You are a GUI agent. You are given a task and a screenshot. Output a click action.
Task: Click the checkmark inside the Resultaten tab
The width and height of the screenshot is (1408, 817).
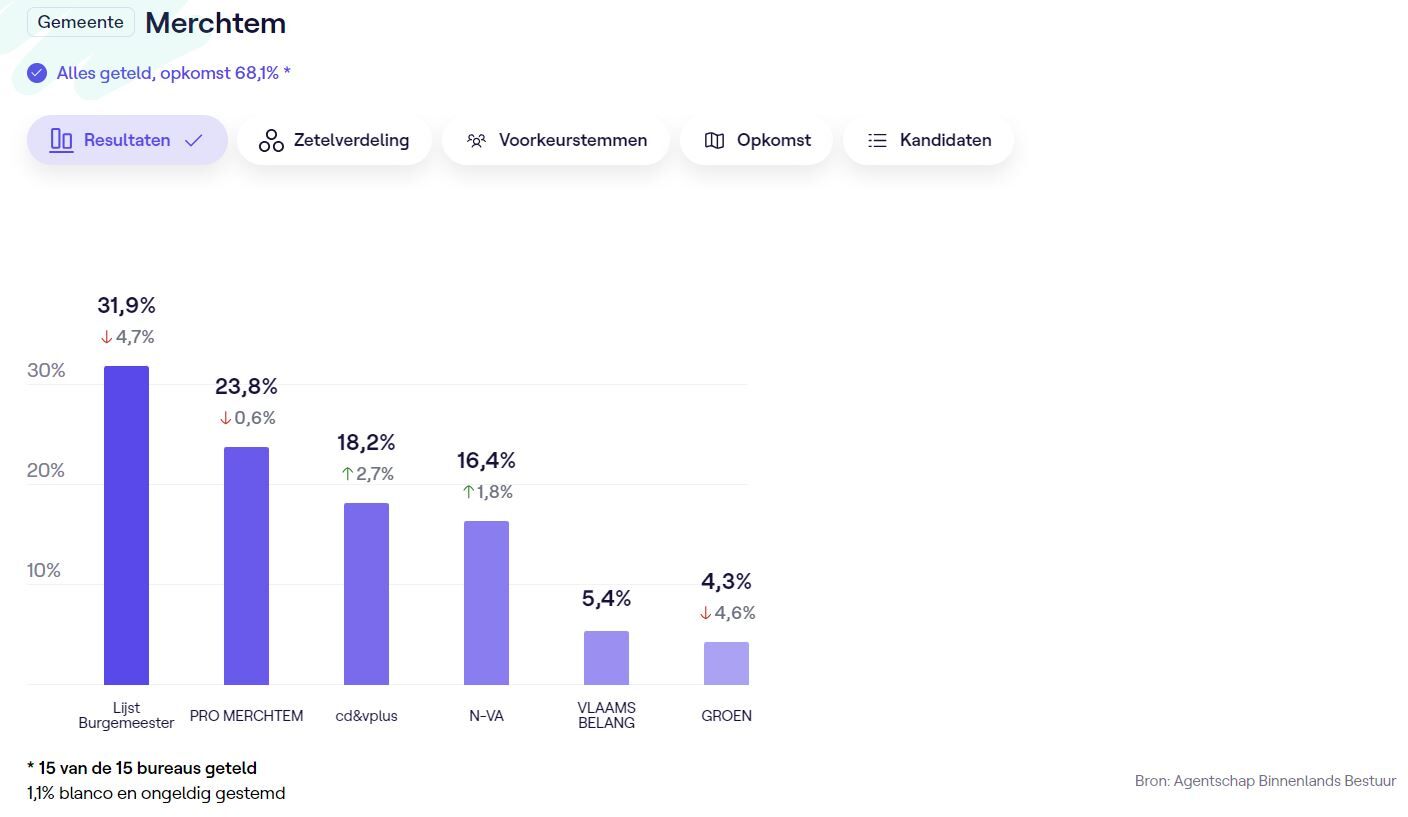(194, 141)
